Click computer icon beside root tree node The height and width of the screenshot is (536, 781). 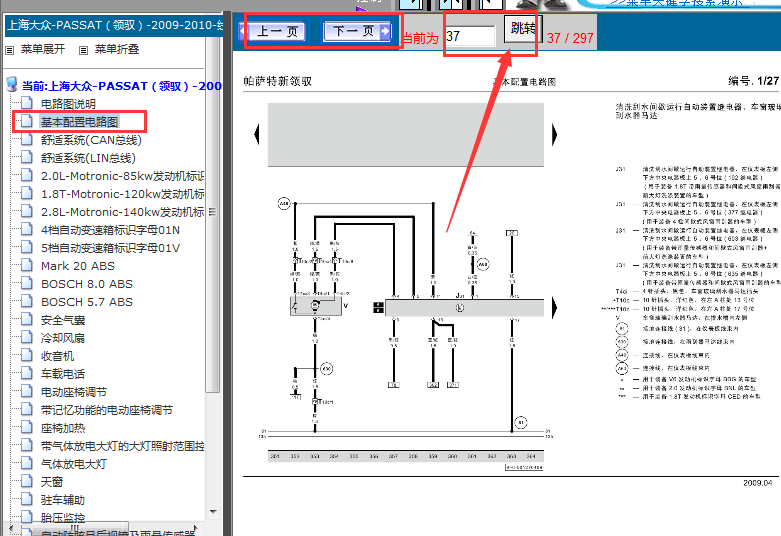point(11,85)
